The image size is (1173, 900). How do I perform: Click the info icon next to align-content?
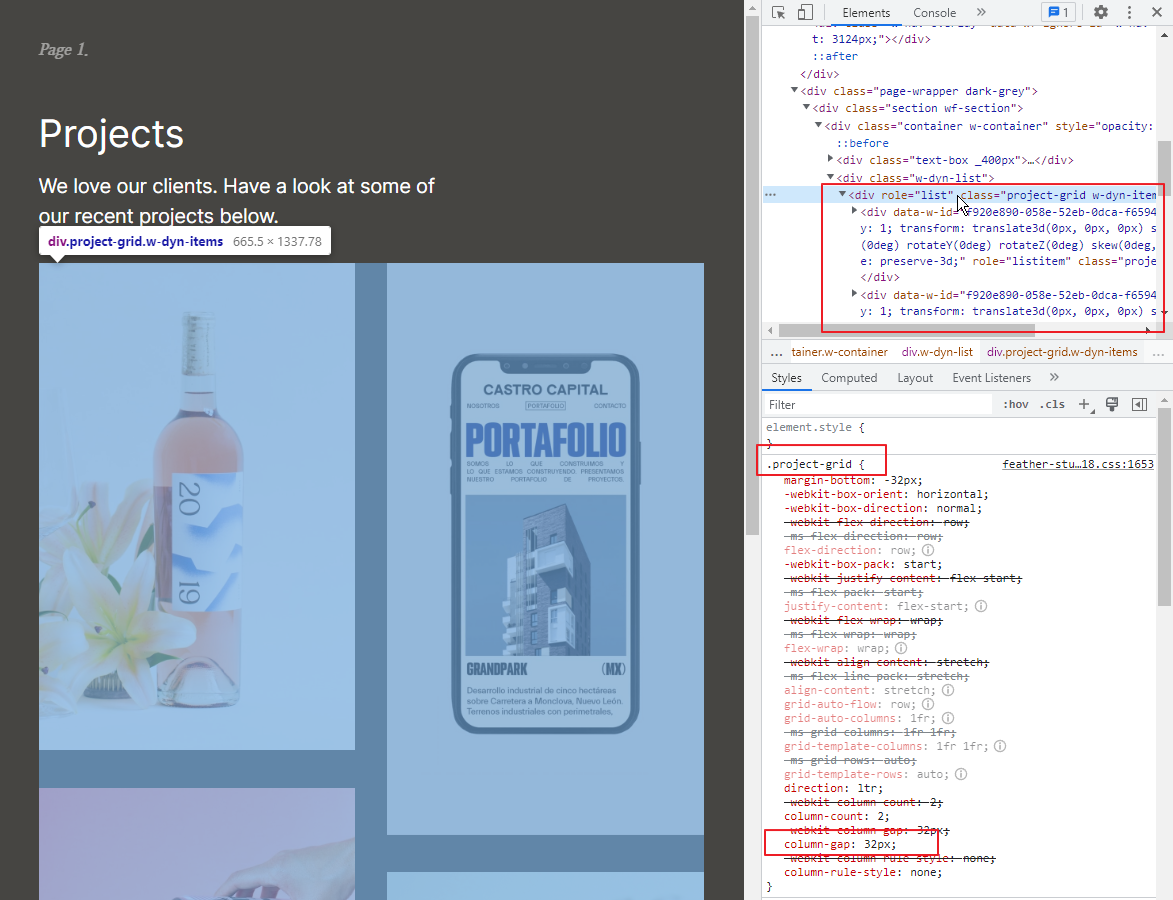[x=949, y=690]
